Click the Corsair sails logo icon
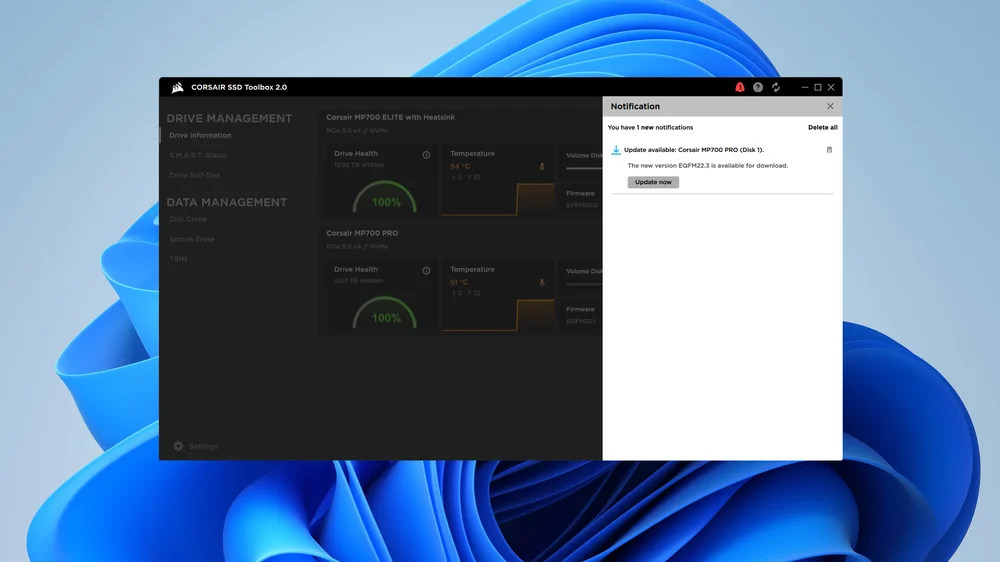Image resolution: width=1000 pixels, height=562 pixels. (177, 87)
